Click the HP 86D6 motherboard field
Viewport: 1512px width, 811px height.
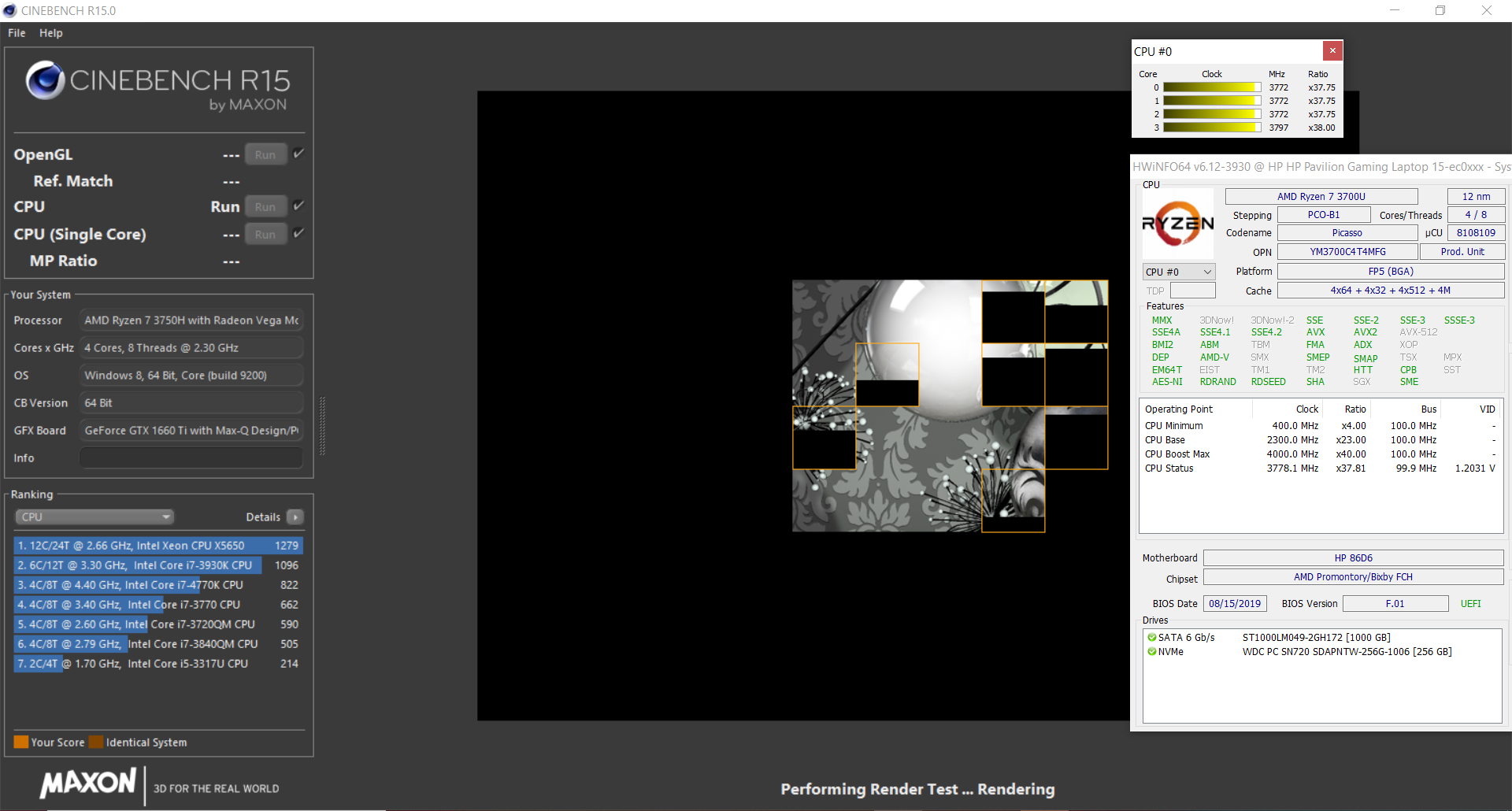(1354, 558)
